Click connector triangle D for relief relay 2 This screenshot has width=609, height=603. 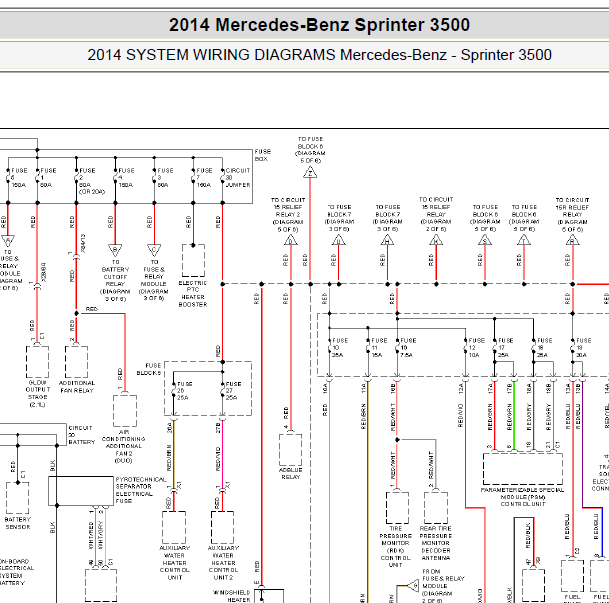tap(290, 240)
